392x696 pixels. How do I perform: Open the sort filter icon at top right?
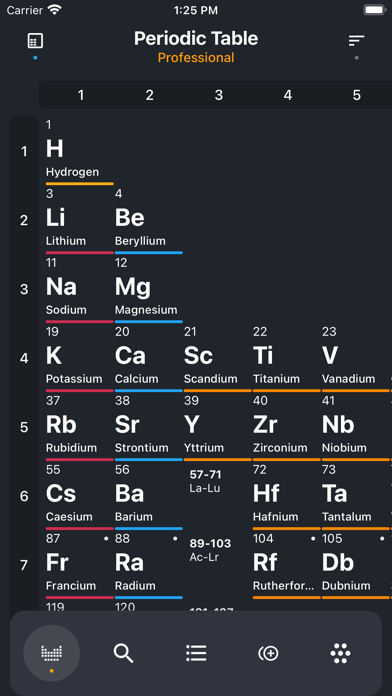[x=356, y=41]
